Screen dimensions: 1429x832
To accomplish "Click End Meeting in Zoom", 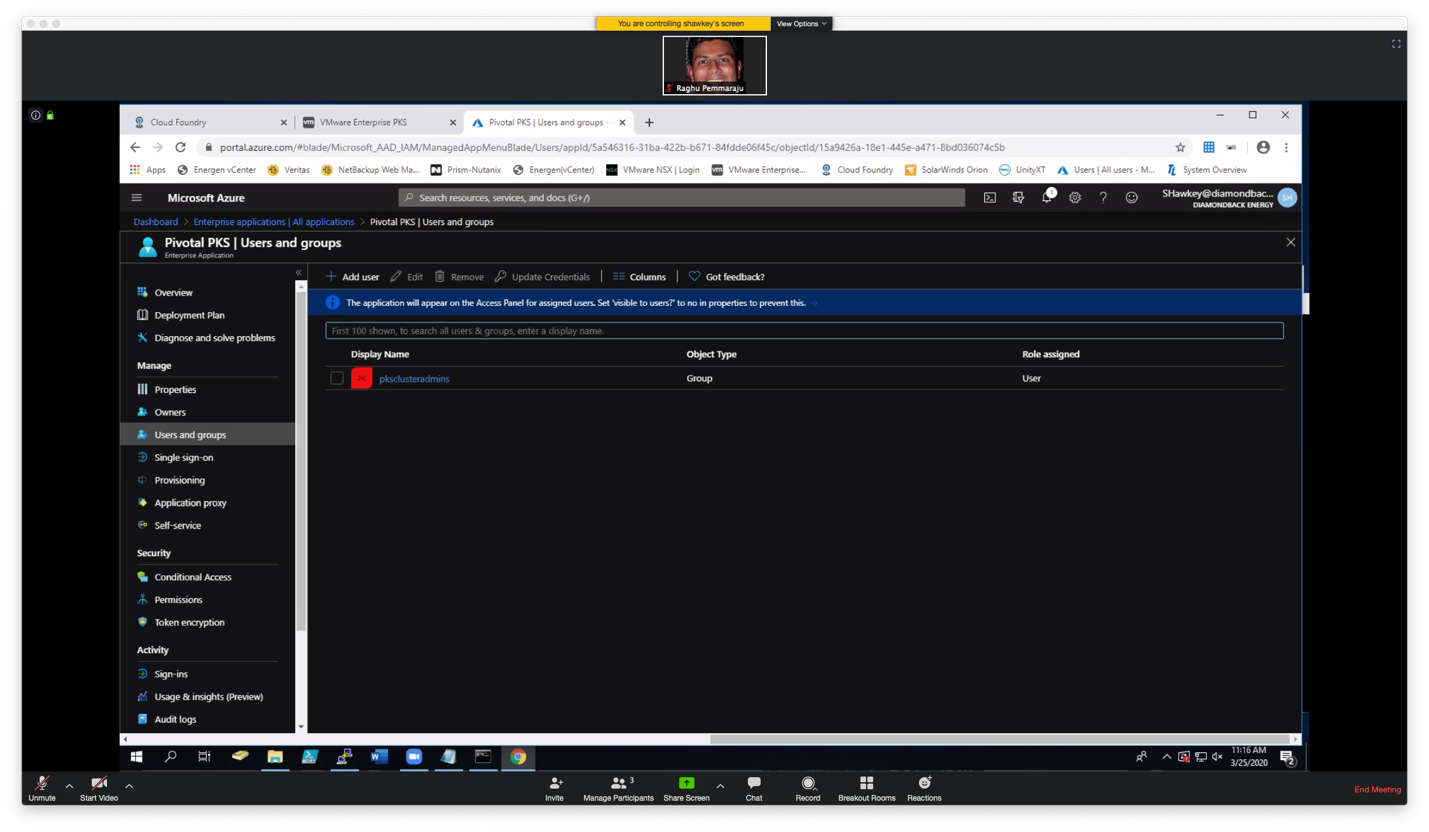I will pyautogui.click(x=1377, y=790).
